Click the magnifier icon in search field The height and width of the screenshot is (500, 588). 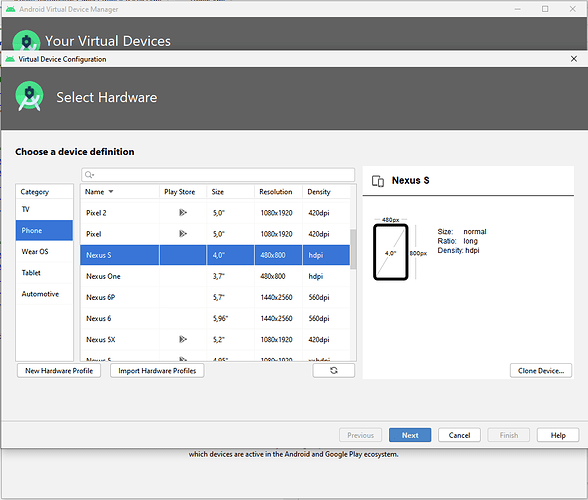pyautogui.click(x=89, y=175)
